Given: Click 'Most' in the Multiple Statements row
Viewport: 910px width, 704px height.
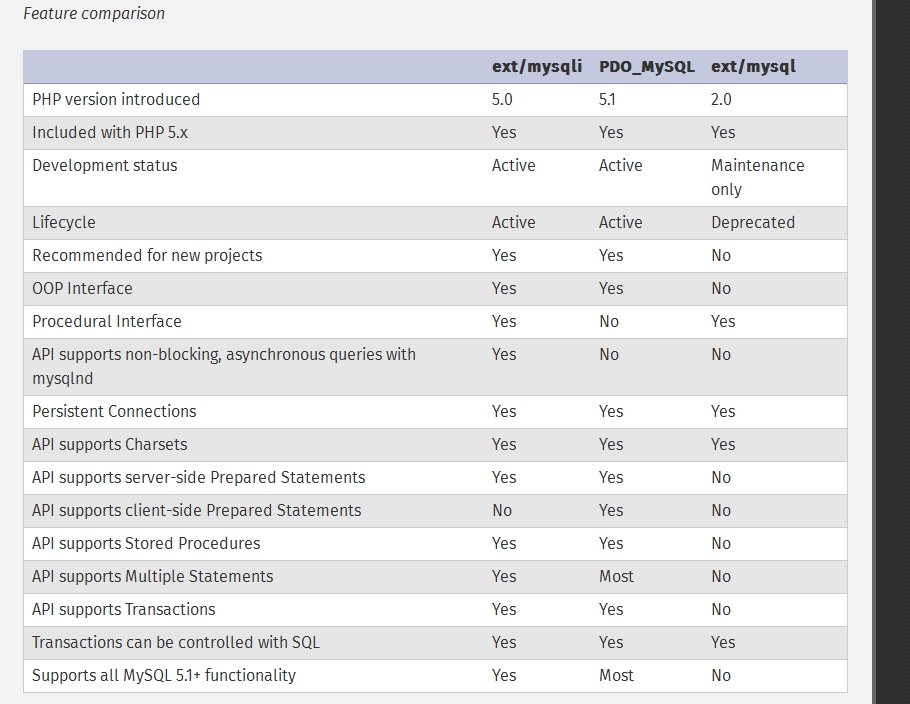Looking at the screenshot, I should [x=616, y=577].
